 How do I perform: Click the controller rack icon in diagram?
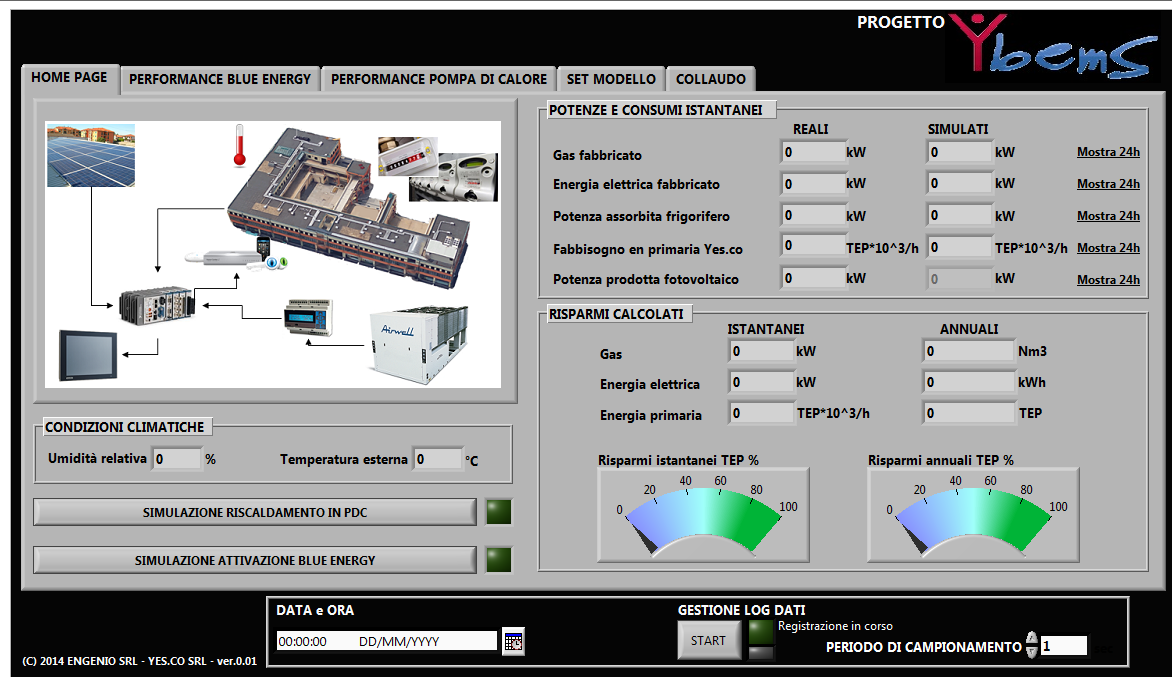(x=157, y=305)
